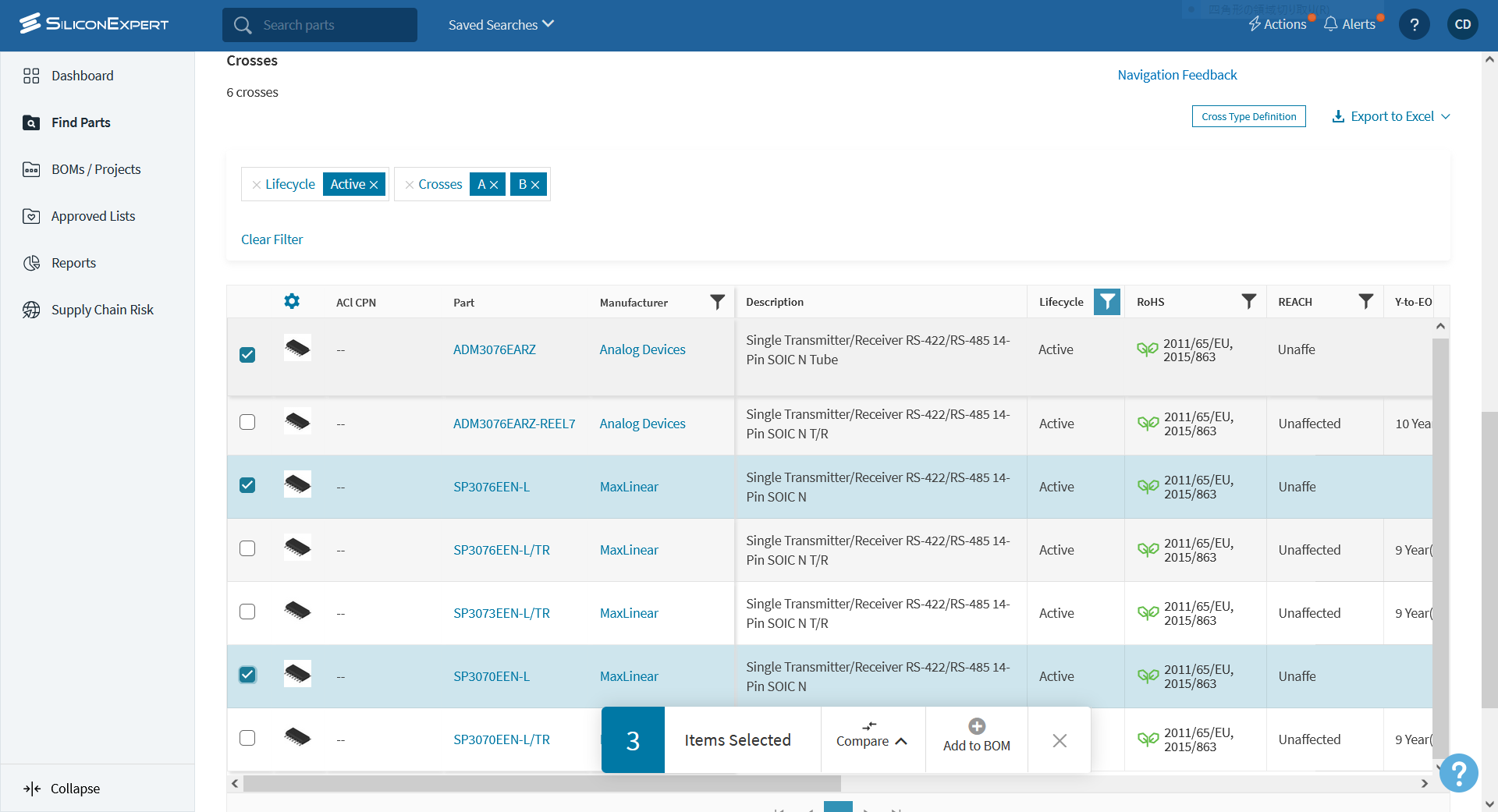Remove the A crosses filter chip
Screen dimensions: 1498x812
coord(494,185)
